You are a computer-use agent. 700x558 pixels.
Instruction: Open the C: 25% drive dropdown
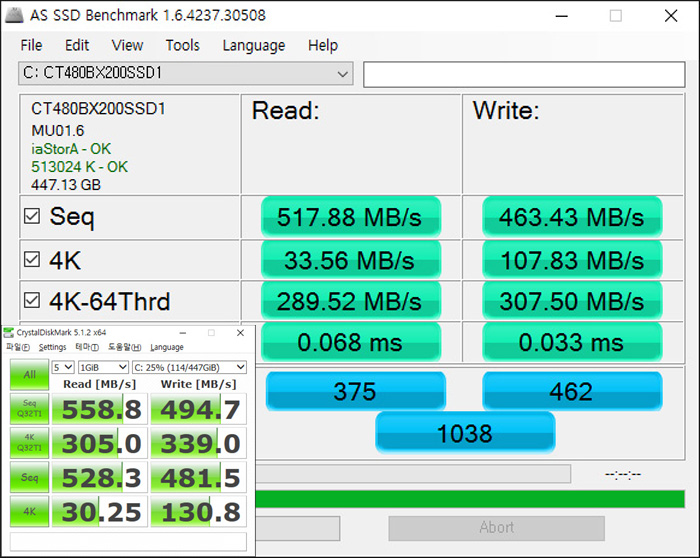189,367
